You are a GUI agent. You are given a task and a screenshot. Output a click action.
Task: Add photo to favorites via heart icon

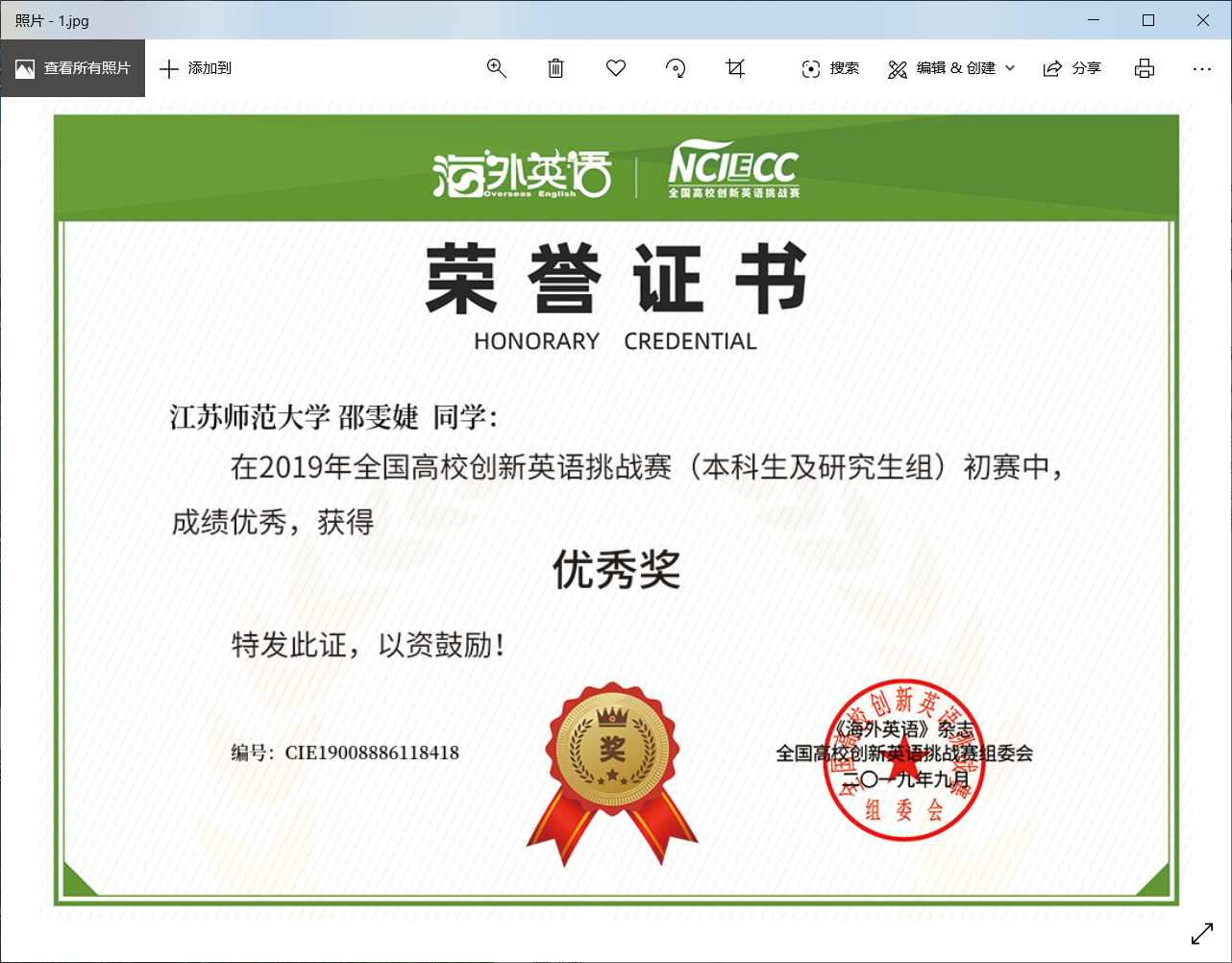[616, 68]
